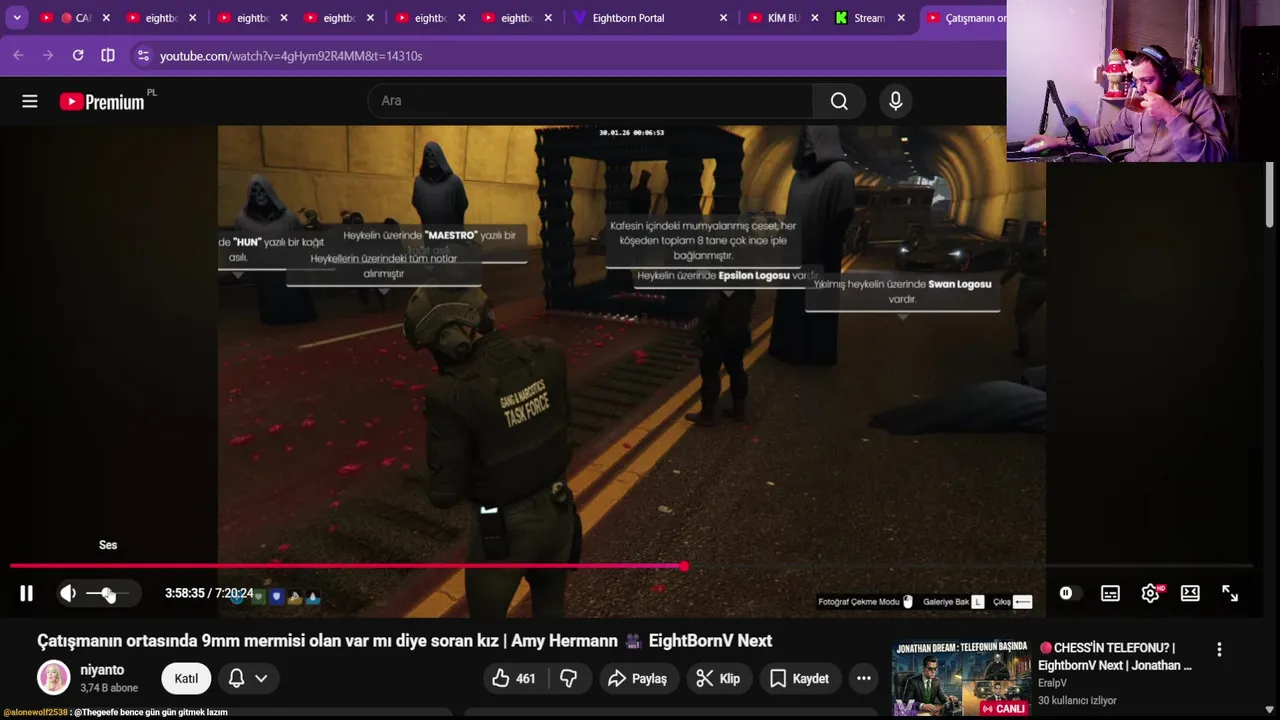1280x720 pixels.
Task: Close the CAI tab
Action: pyautogui.click(x=106, y=18)
